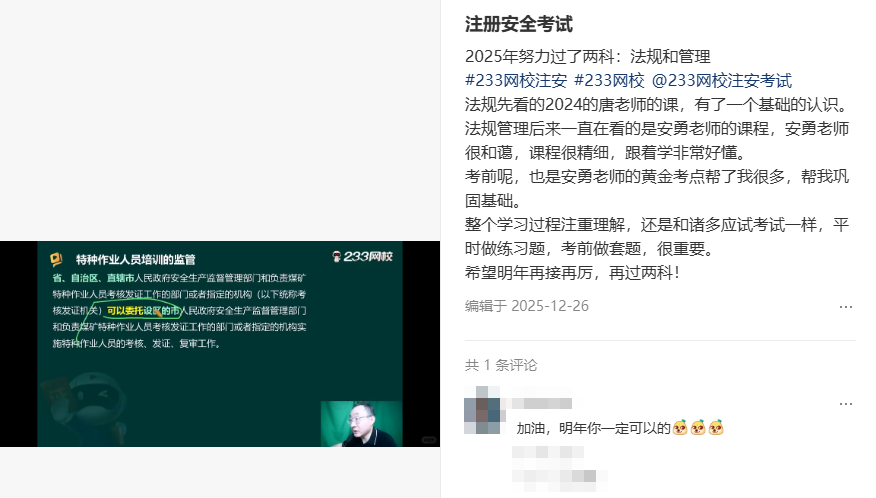Click the last laughing emoji in the comment
This screenshot has height=498, width=876.
click(x=716, y=428)
